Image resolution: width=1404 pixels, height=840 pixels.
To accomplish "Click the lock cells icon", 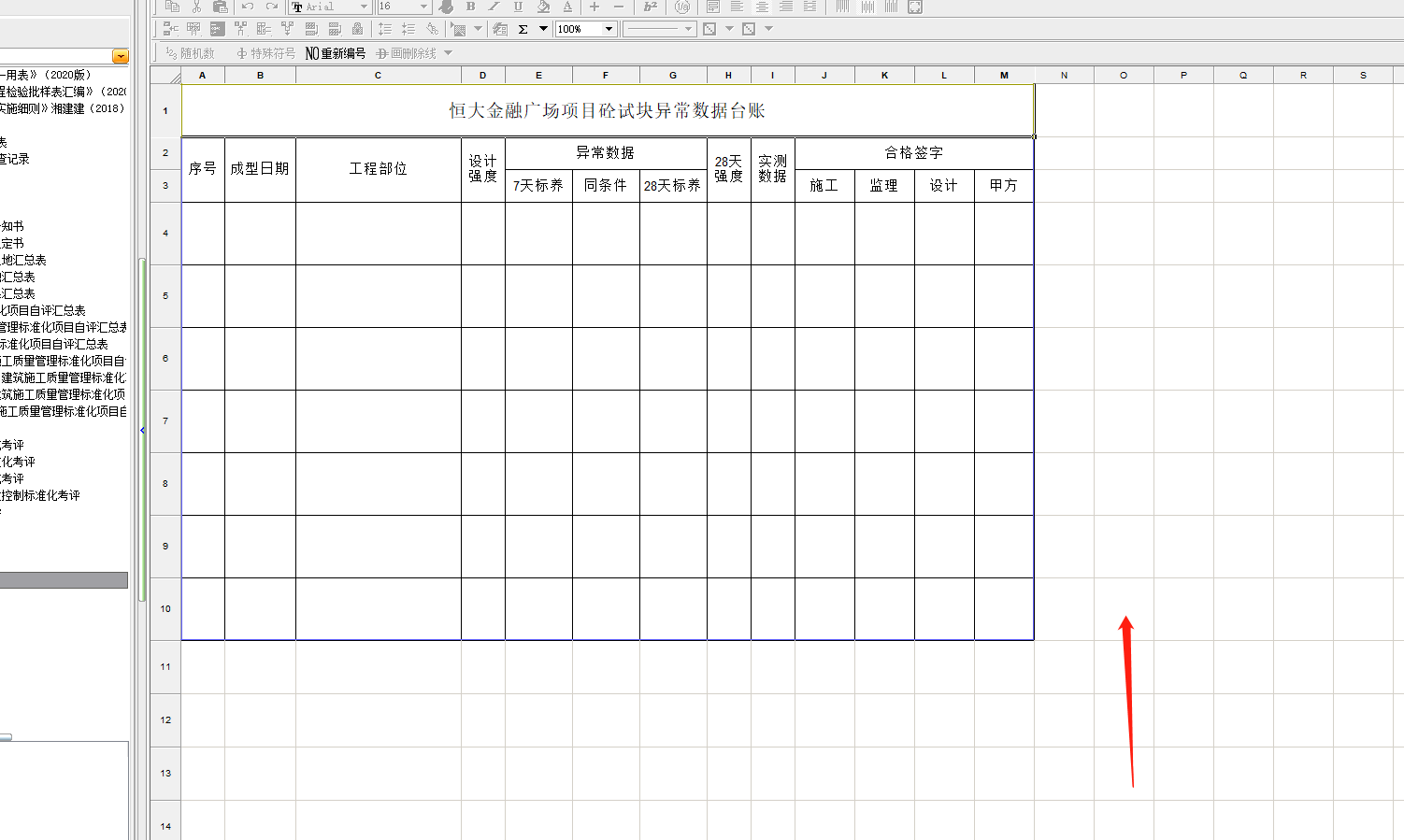I will tap(357, 29).
